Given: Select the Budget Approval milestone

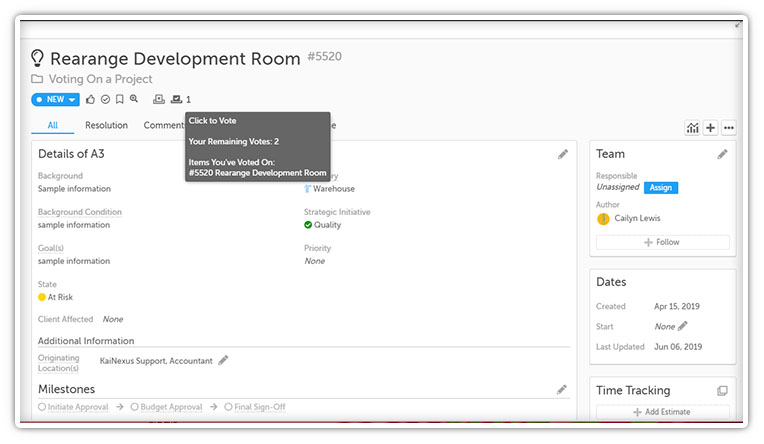Looking at the screenshot, I should (166, 407).
